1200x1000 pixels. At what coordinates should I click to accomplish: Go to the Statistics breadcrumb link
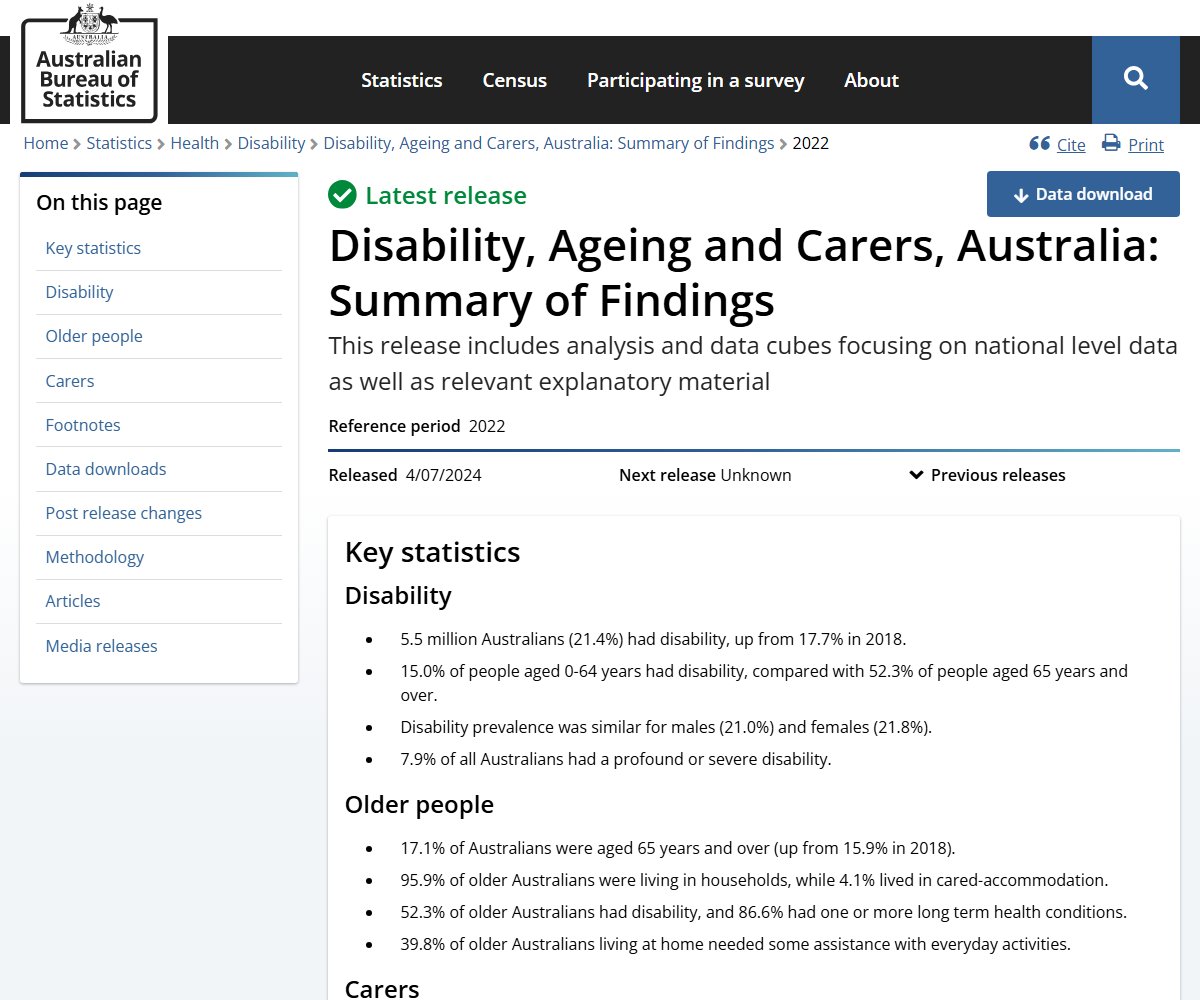(119, 143)
